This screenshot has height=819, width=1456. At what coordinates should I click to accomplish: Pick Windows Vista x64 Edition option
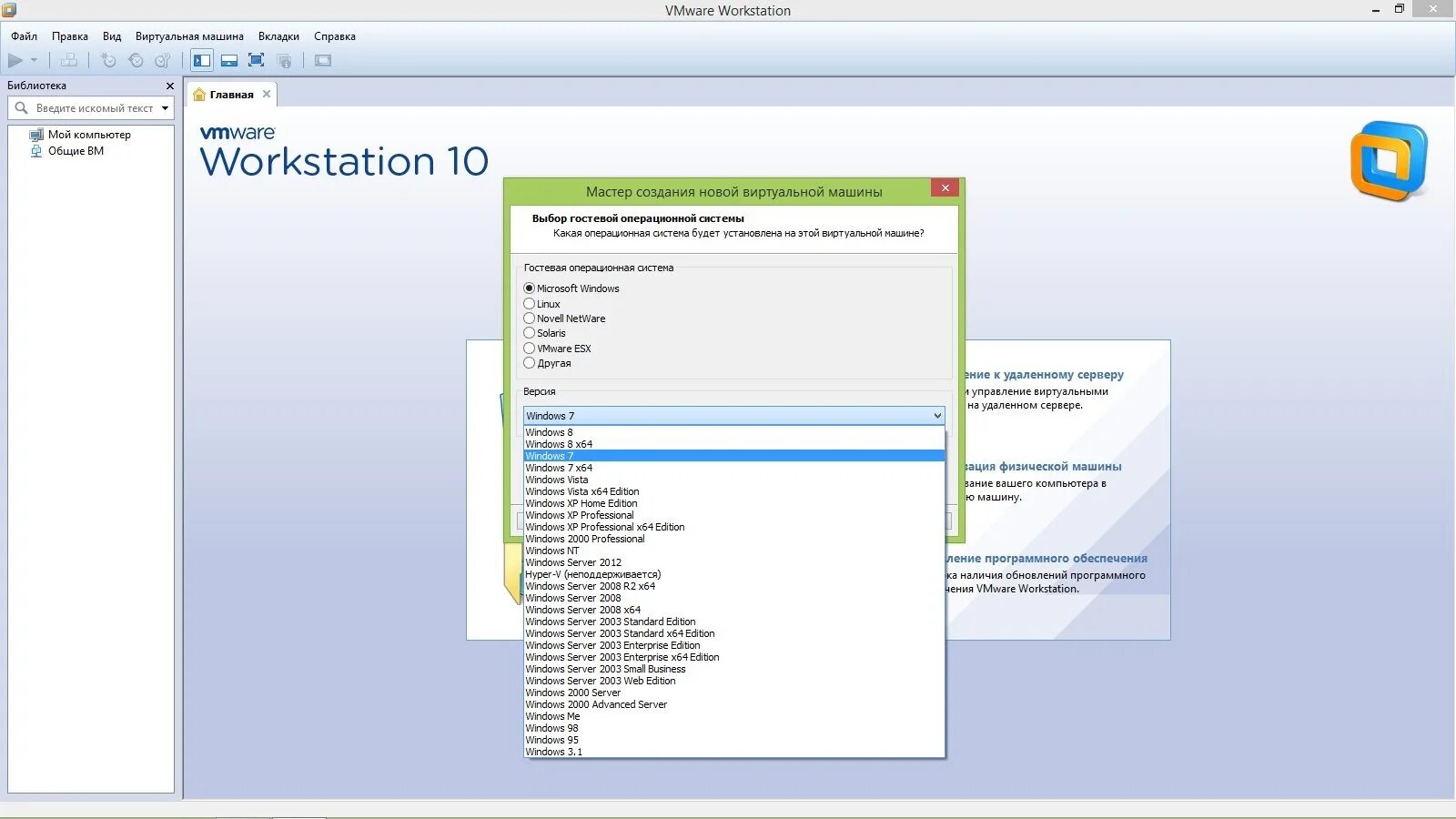[x=733, y=491]
